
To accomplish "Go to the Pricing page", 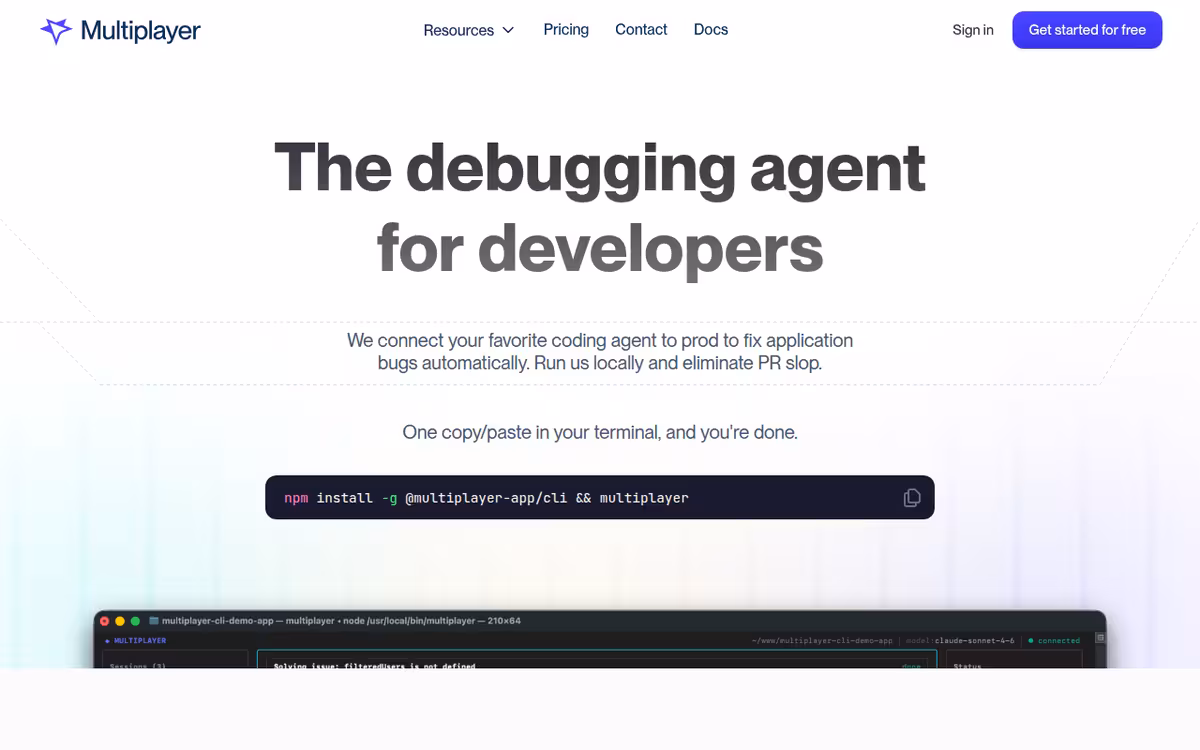I will click(x=566, y=30).
